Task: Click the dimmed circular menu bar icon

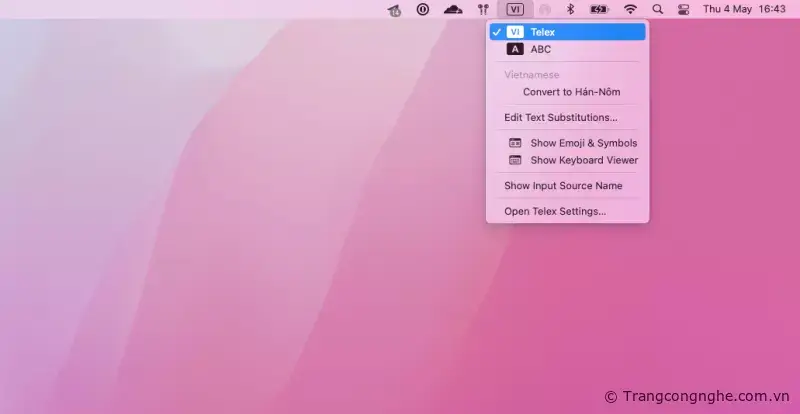Action: pyautogui.click(x=544, y=9)
